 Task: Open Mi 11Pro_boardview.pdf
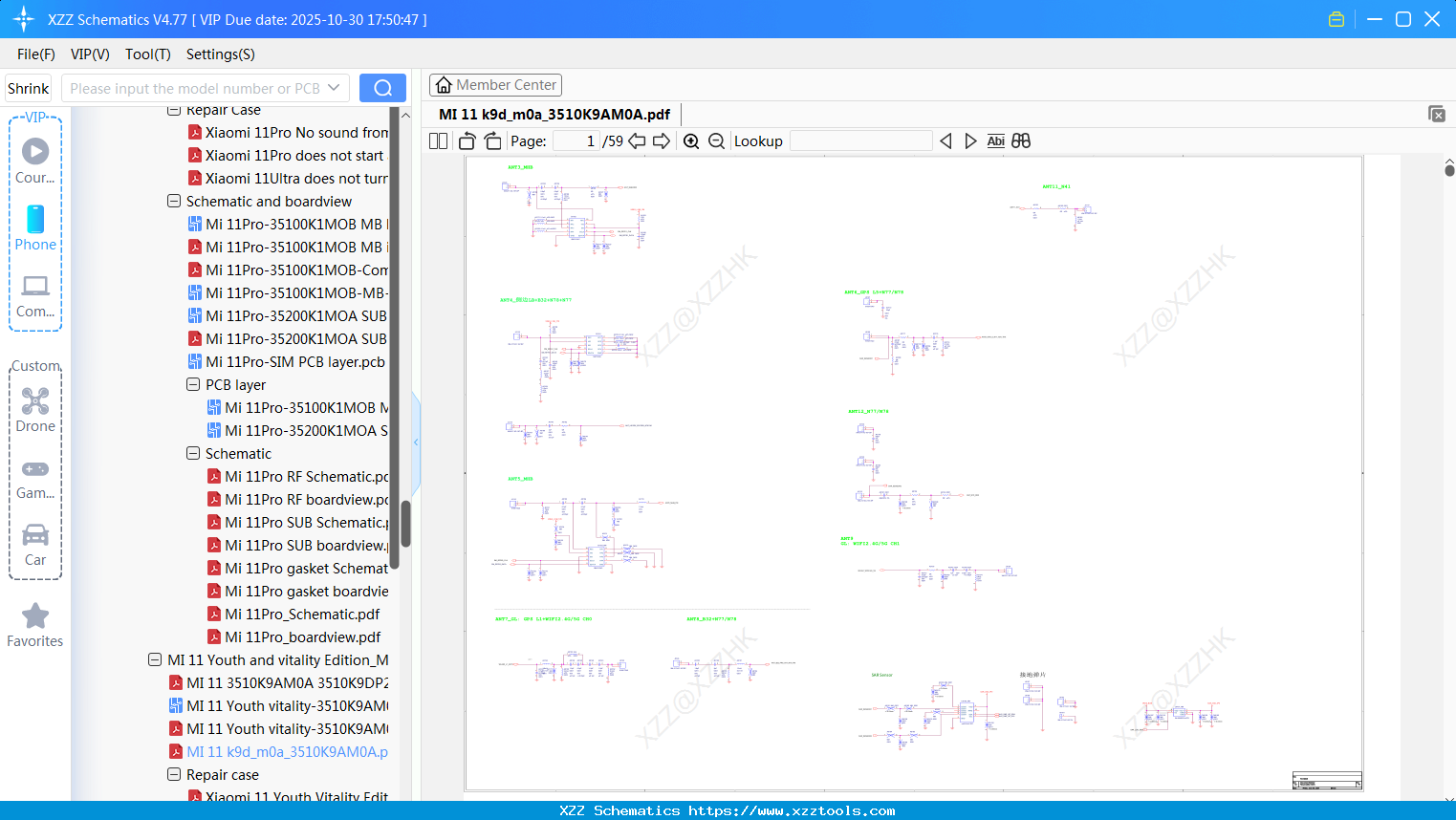(x=294, y=637)
